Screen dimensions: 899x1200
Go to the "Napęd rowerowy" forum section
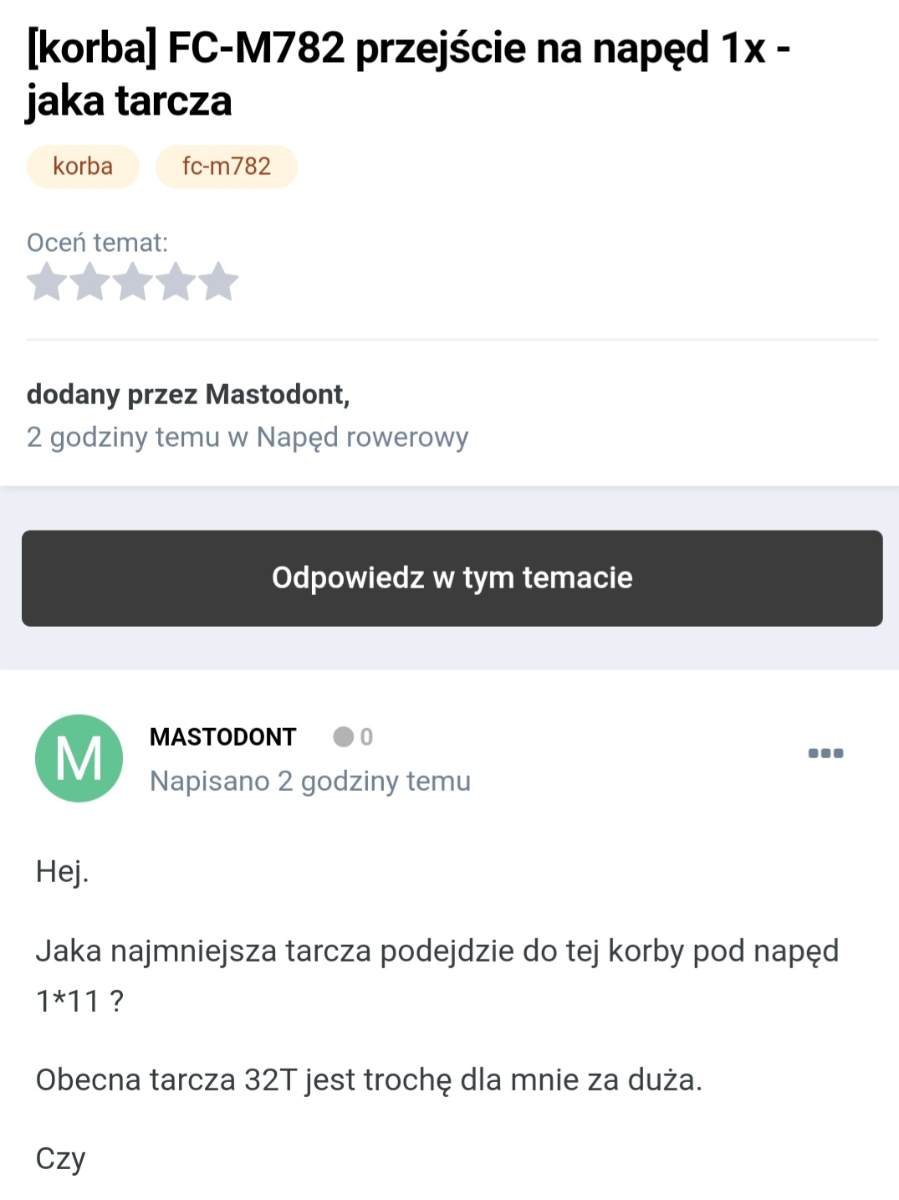coord(362,437)
